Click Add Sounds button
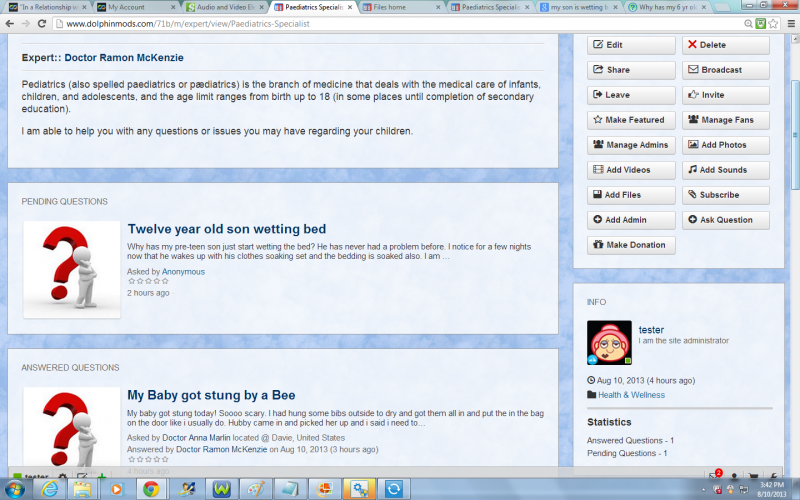Screen dimensions: 800x500 point(726,170)
